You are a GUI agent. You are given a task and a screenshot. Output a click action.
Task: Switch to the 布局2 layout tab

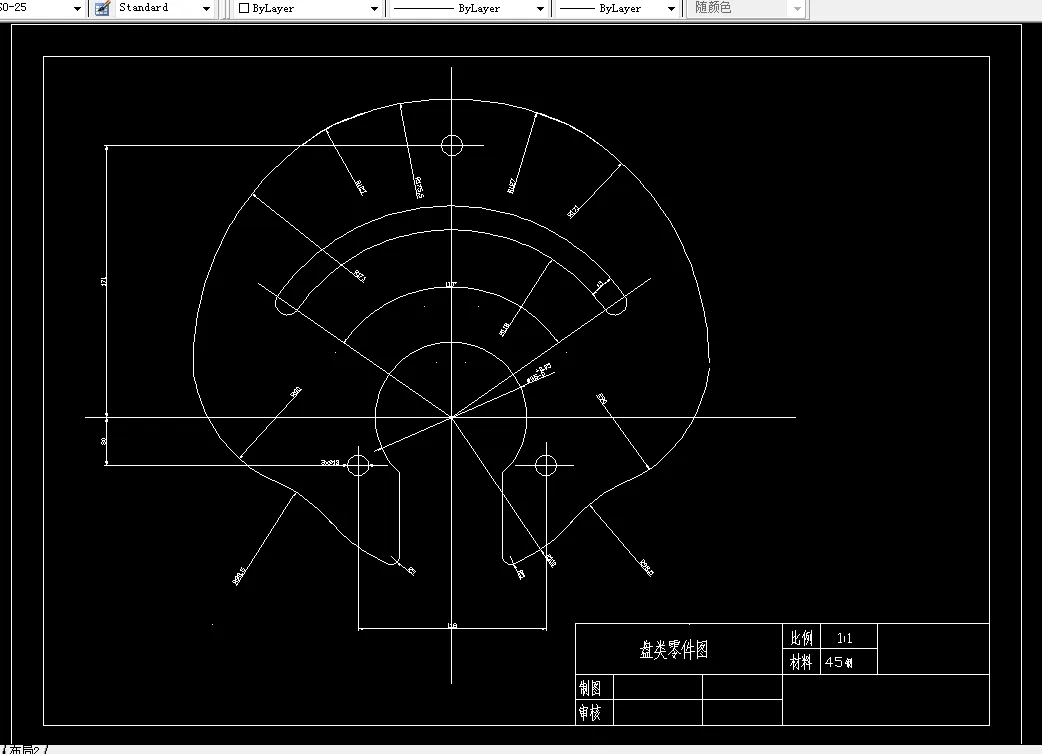[x=25, y=749]
